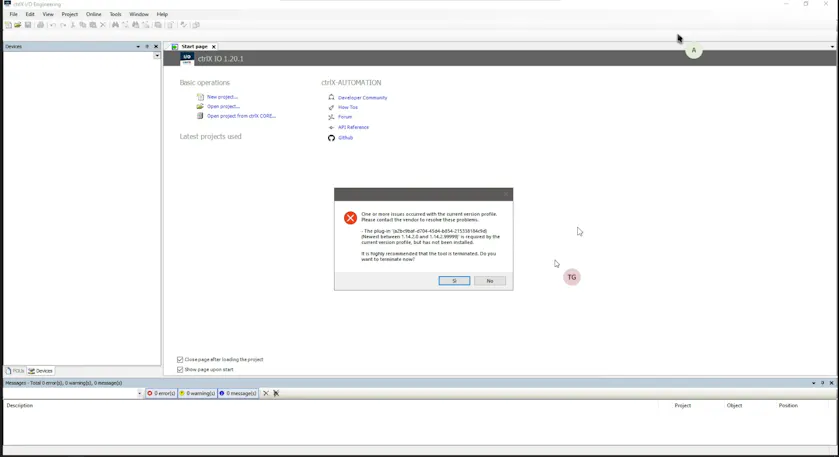Click the Print toolbar icon
Image resolution: width=839 pixels, height=457 pixels.
40,25
